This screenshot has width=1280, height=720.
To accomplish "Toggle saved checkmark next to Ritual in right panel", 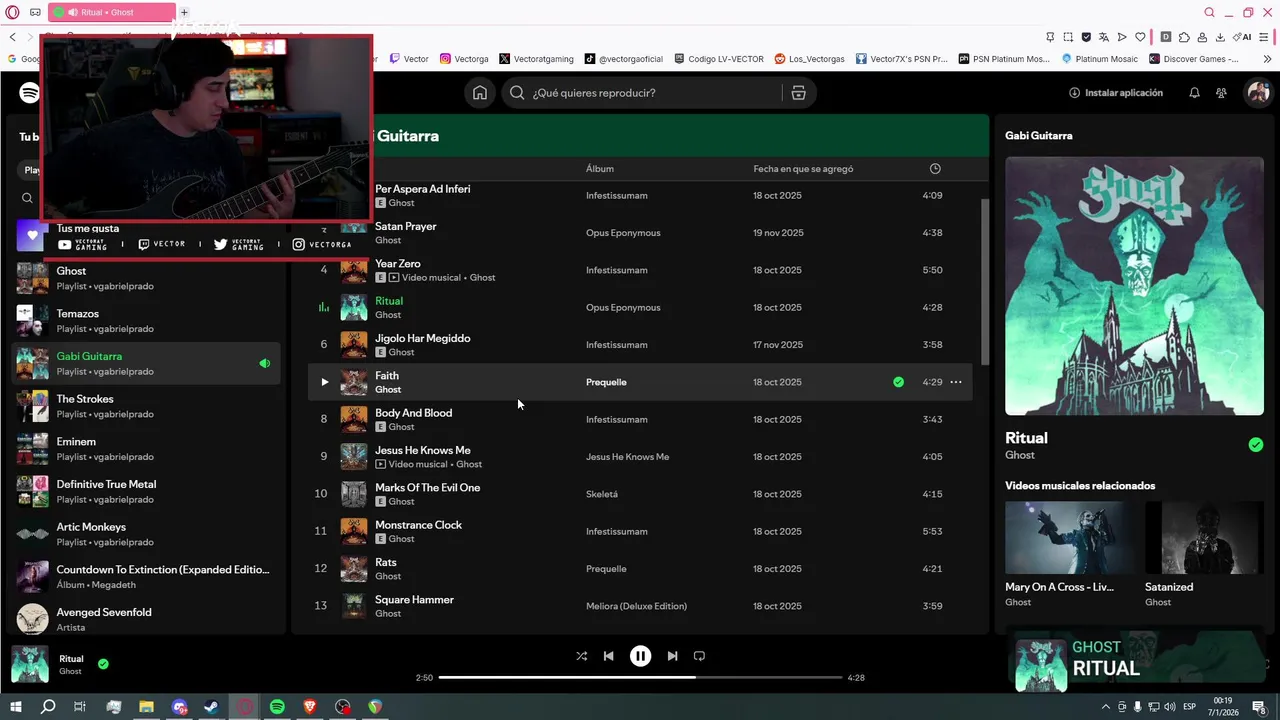I will 1256,445.
